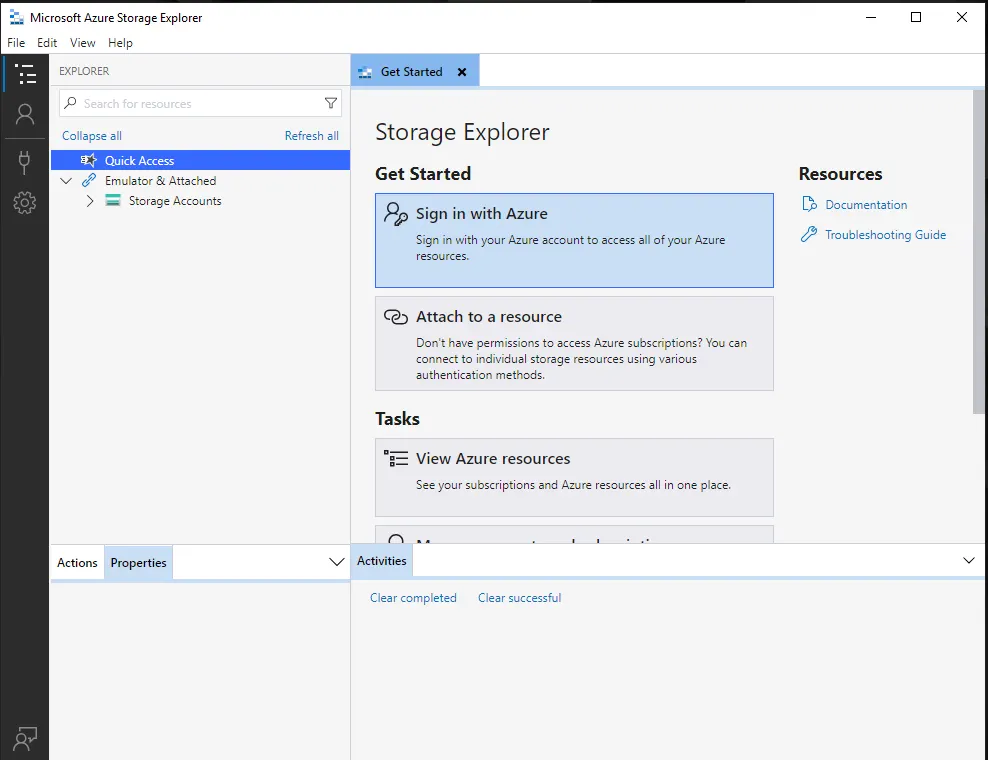This screenshot has height=760, width=988.
Task: Open the Connect dialog via the plug icon
Action: pos(26,161)
